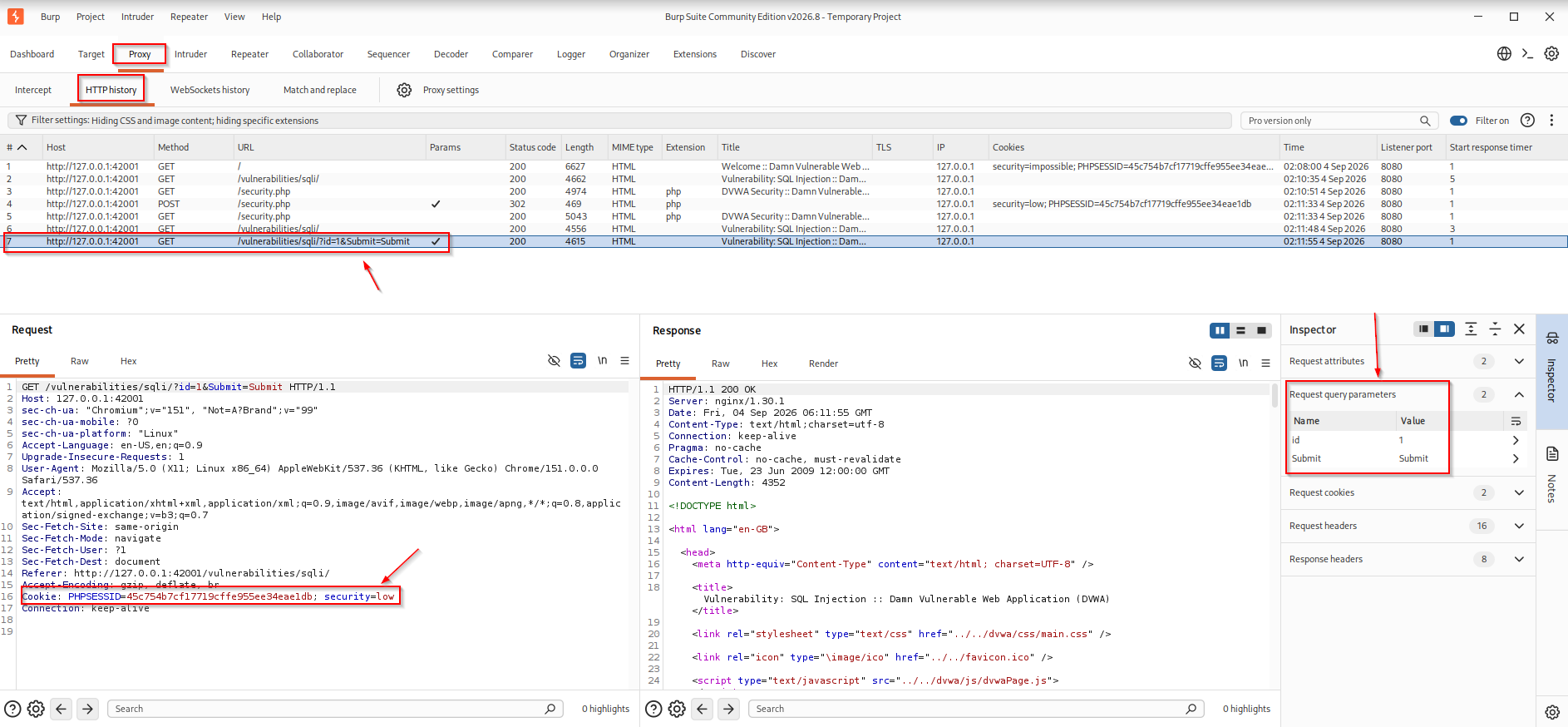Toggle hidden characters eye in Request panel
Screen dimensions: 1568x727
click(554, 361)
